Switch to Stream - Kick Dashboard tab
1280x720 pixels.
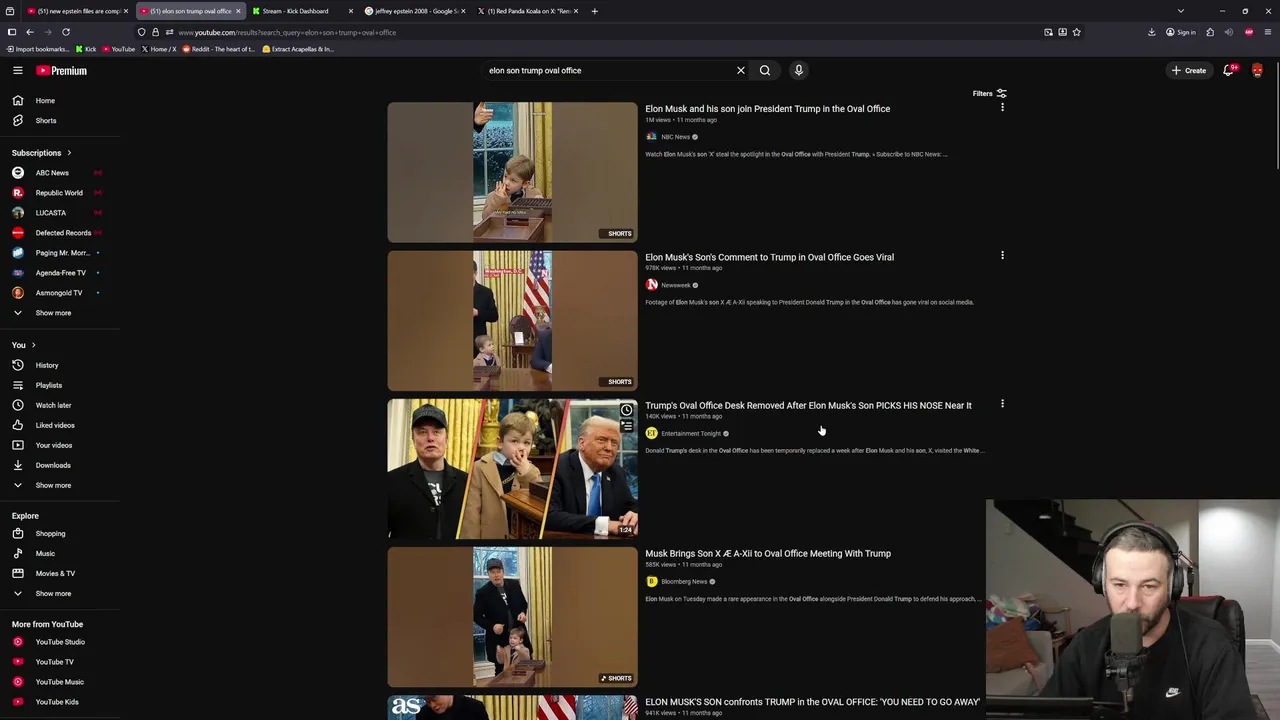coord(300,11)
